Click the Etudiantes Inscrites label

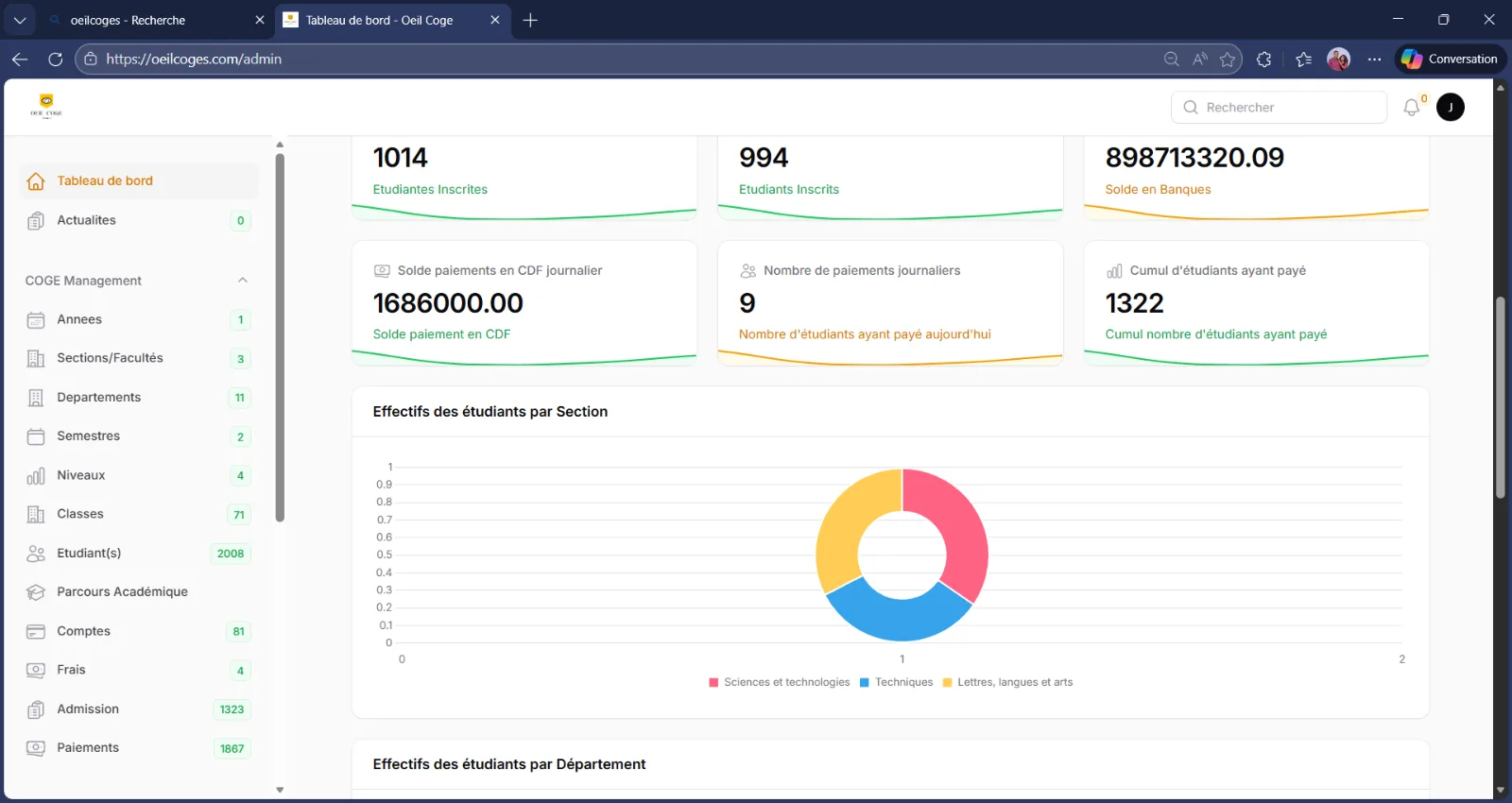[430, 190]
